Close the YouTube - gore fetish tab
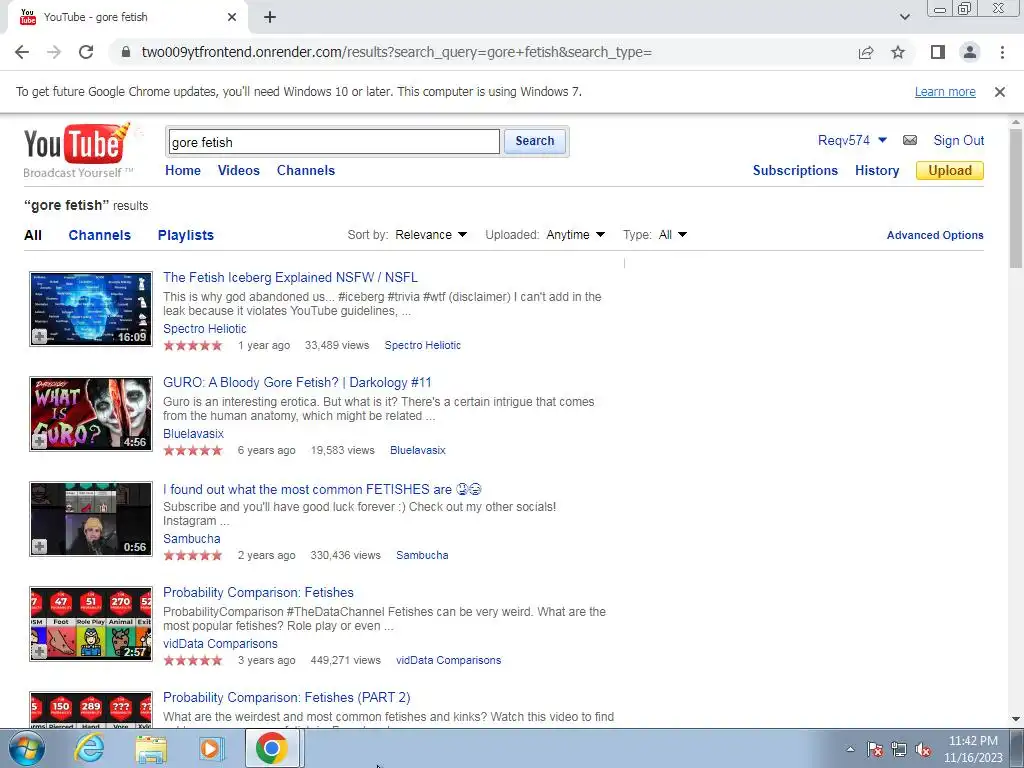 coord(232,17)
